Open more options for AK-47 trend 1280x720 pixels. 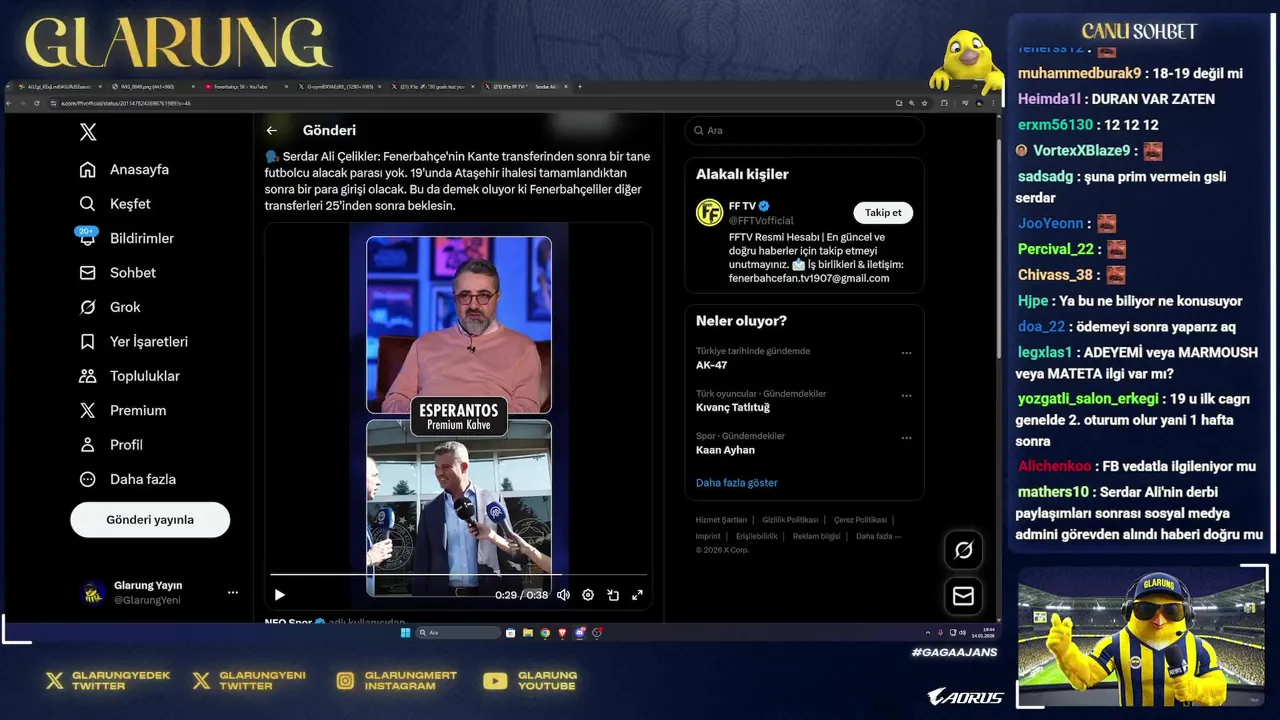click(906, 353)
